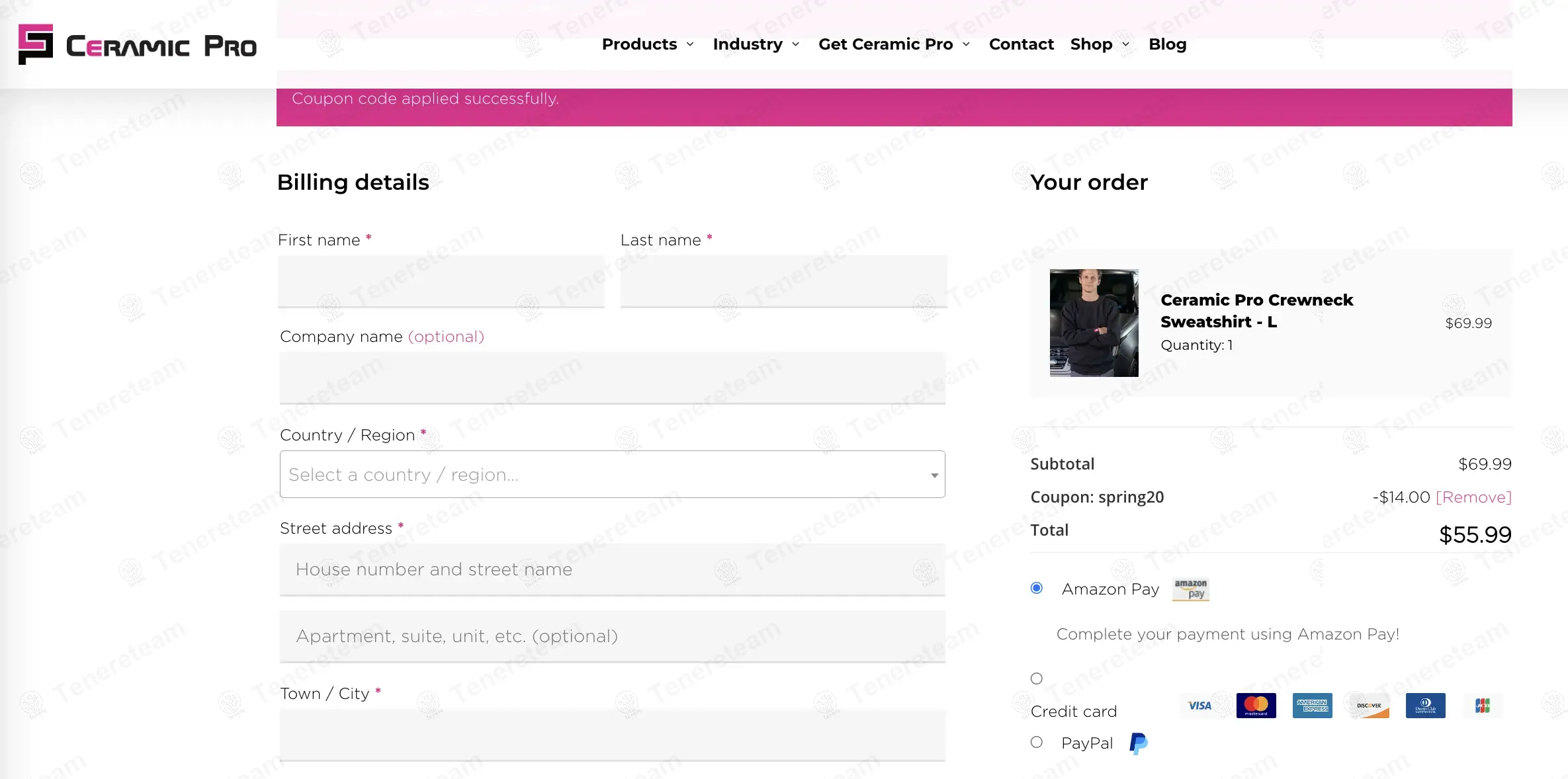The height and width of the screenshot is (779, 1568).
Task: Expand the Get Ceramic Pro submenu
Action: click(893, 44)
